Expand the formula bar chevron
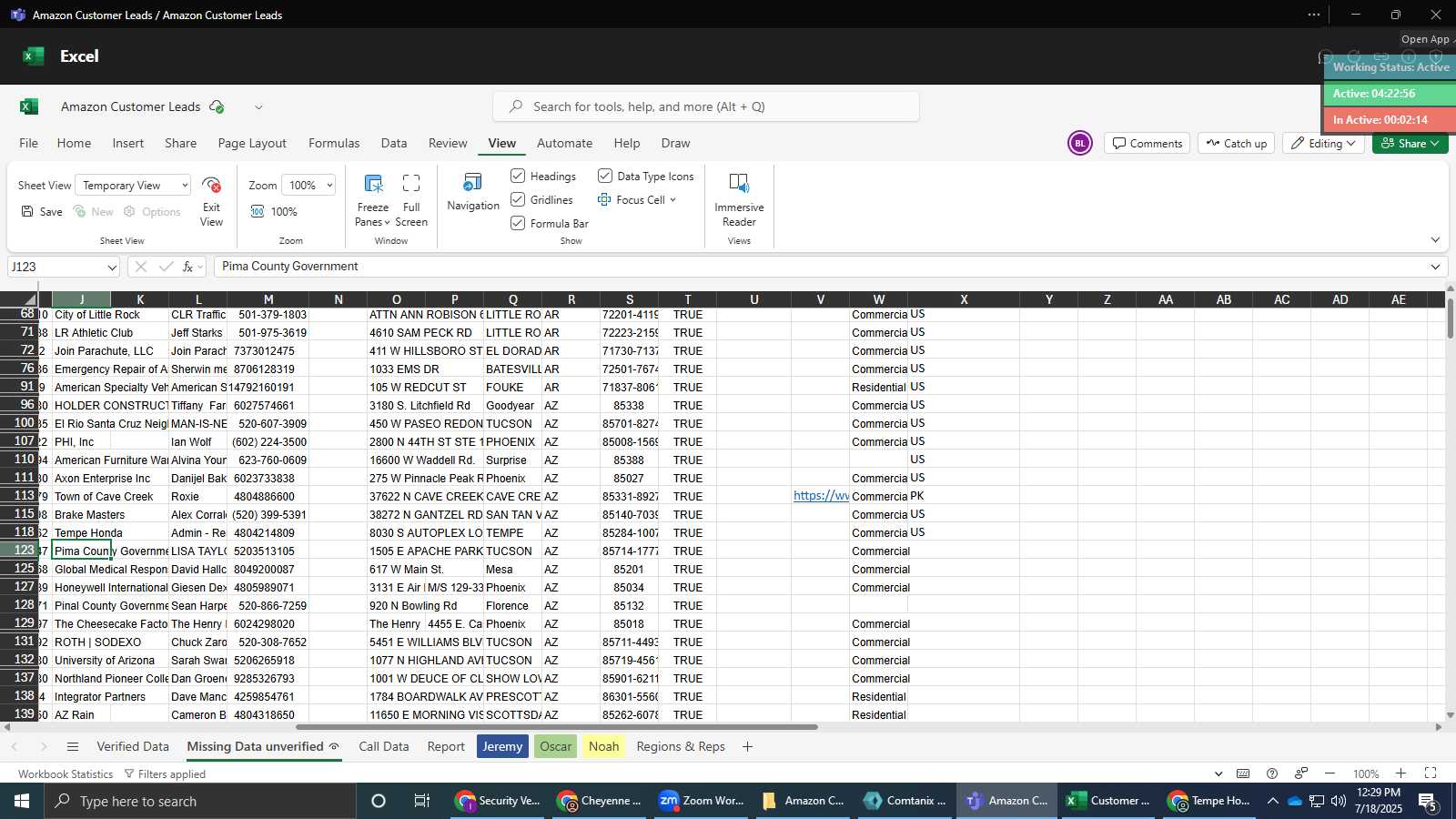This screenshot has height=819, width=1456. pos(1435,267)
